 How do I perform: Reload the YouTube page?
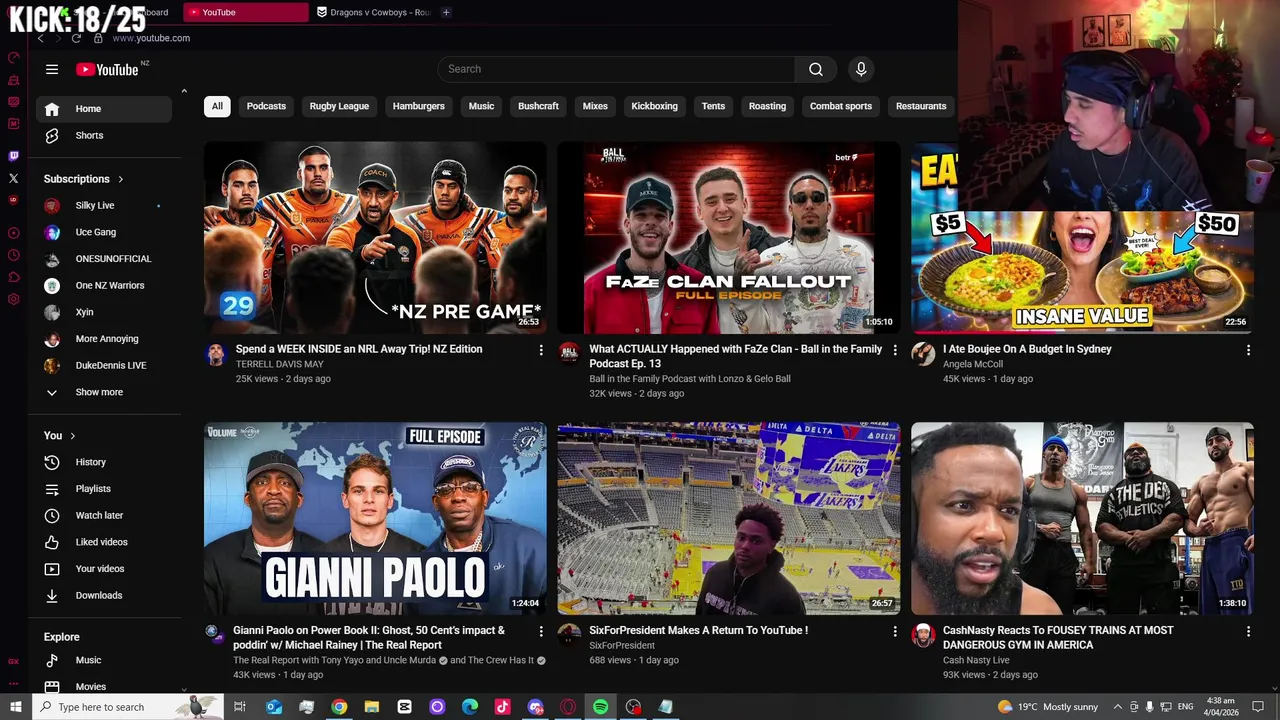[76, 38]
